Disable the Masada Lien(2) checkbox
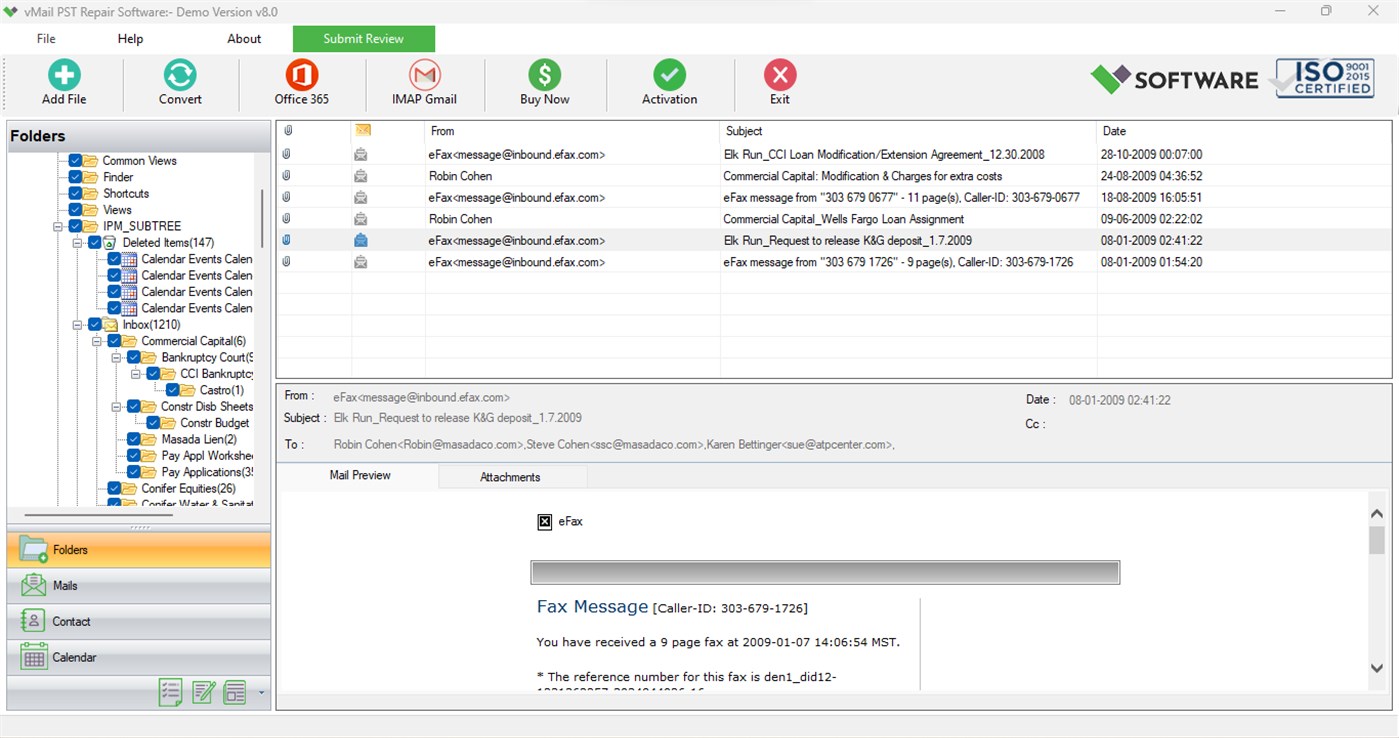The image size is (1399, 738). (133, 438)
